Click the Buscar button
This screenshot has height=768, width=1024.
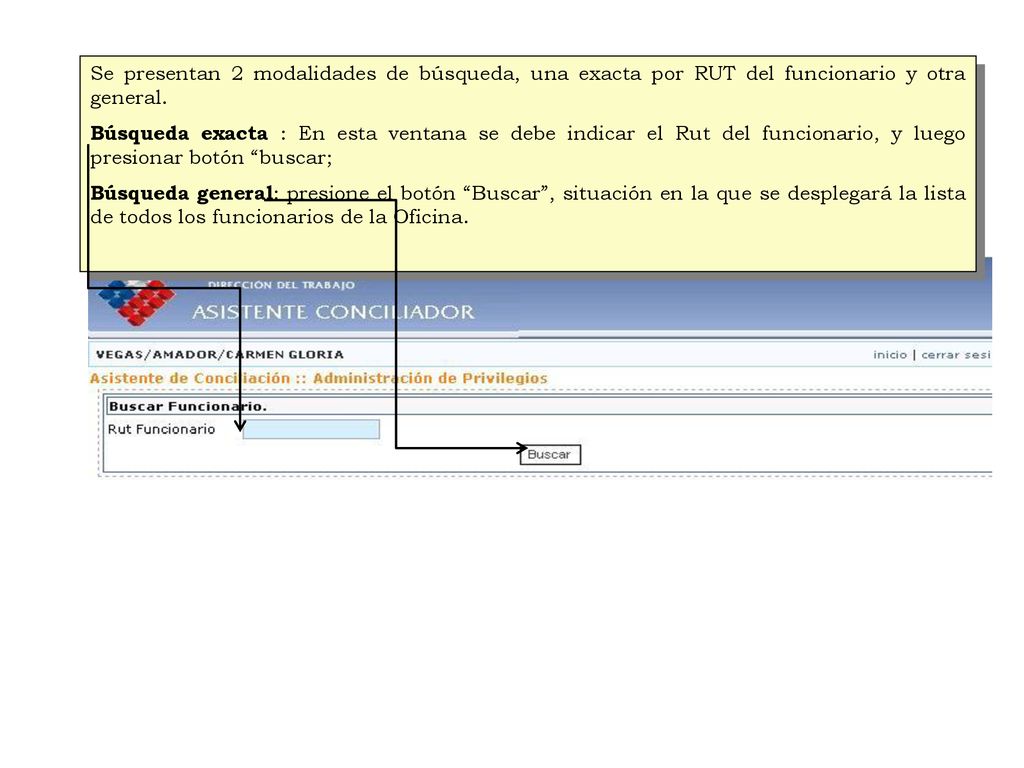coord(550,455)
